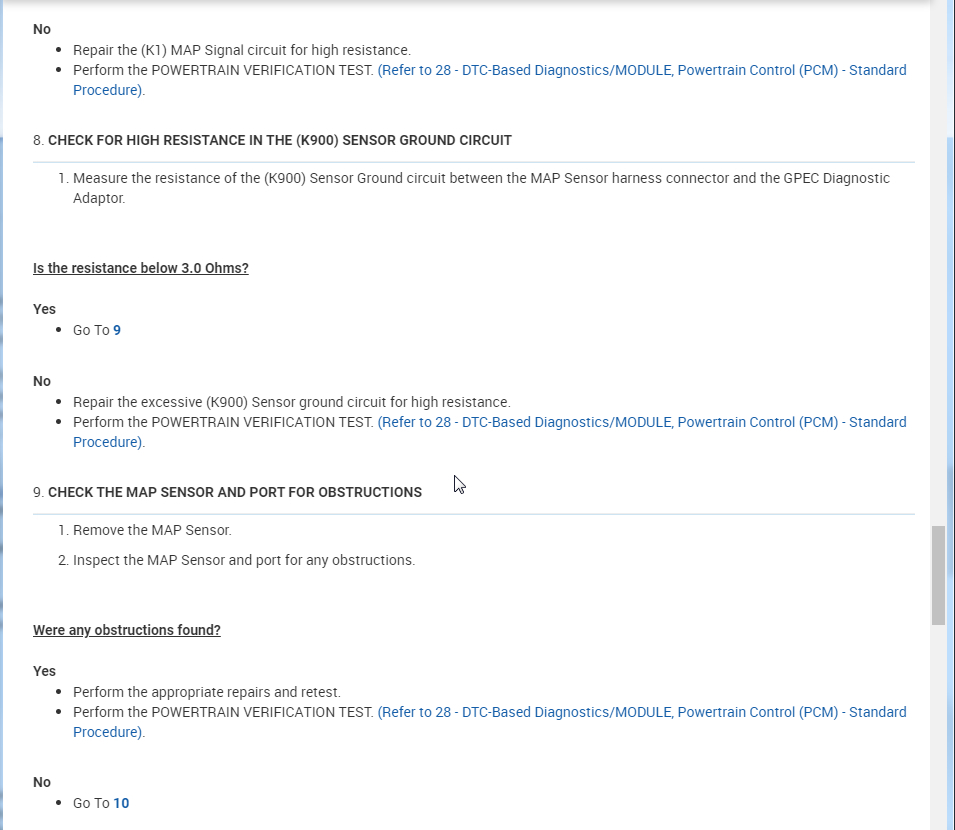The width and height of the screenshot is (955, 830).
Task: Click the 'Repair the excessive (K900) Sensor ground' bullet
Action: 291,402
